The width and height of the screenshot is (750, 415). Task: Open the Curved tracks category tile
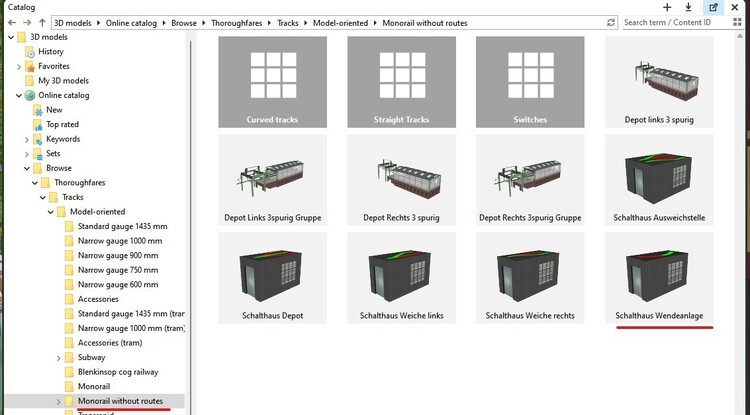273,82
